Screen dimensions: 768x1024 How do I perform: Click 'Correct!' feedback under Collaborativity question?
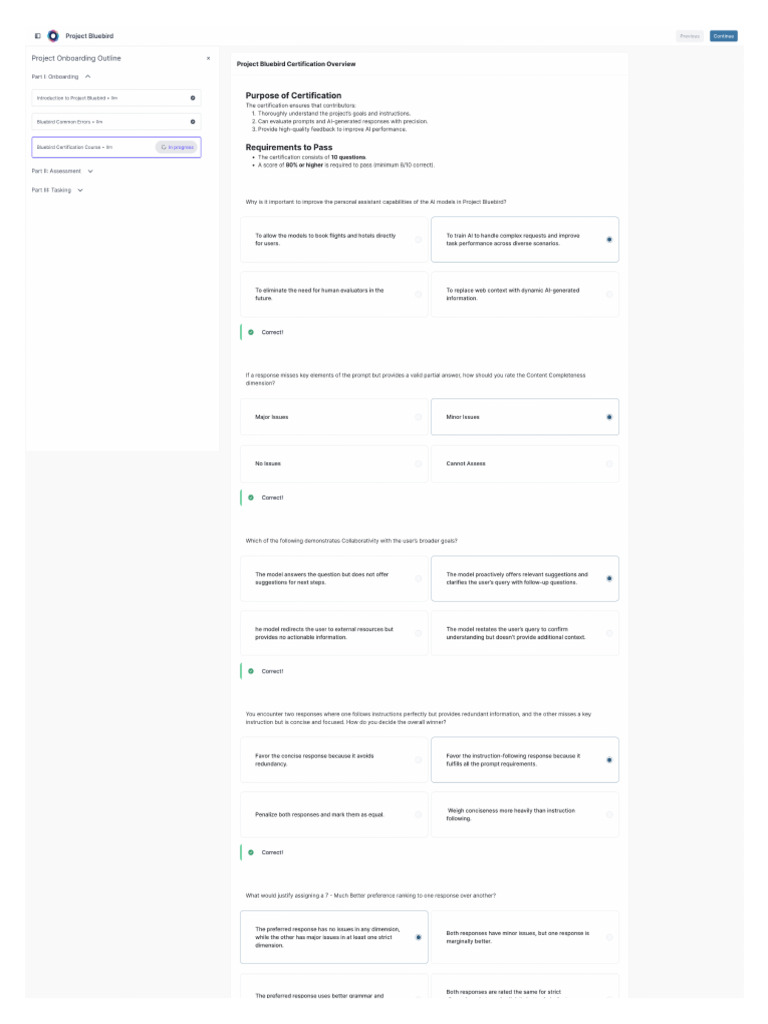tap(272, 671)
